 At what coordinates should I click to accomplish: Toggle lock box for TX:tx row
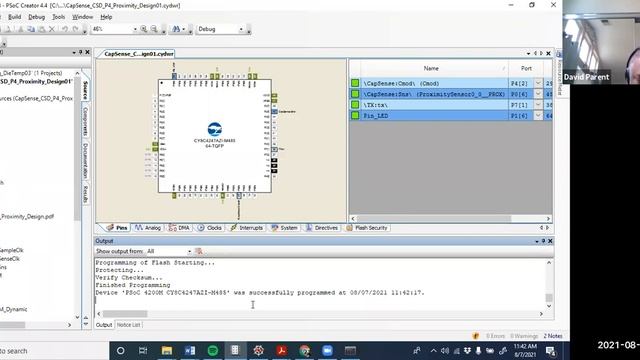[355, 105]
